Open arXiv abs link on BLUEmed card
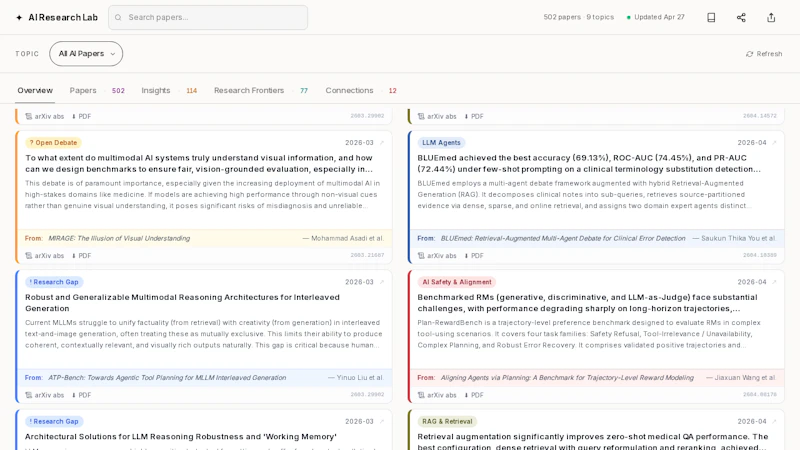This screenshot has width=800, height=450. point(437,256)
